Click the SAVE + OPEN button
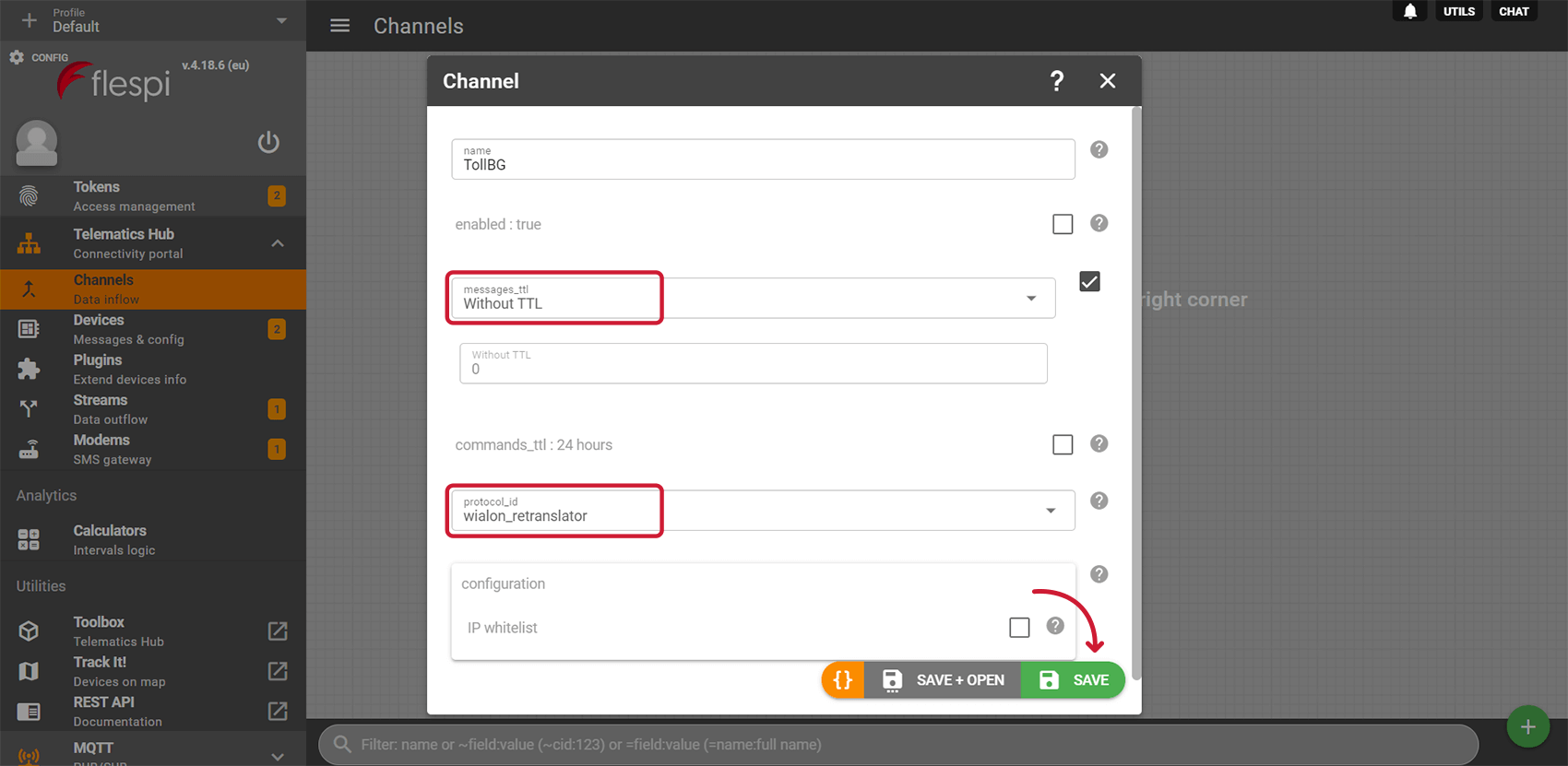The height and width of the screenshot is (766, 1568). [x=943, y=680]
